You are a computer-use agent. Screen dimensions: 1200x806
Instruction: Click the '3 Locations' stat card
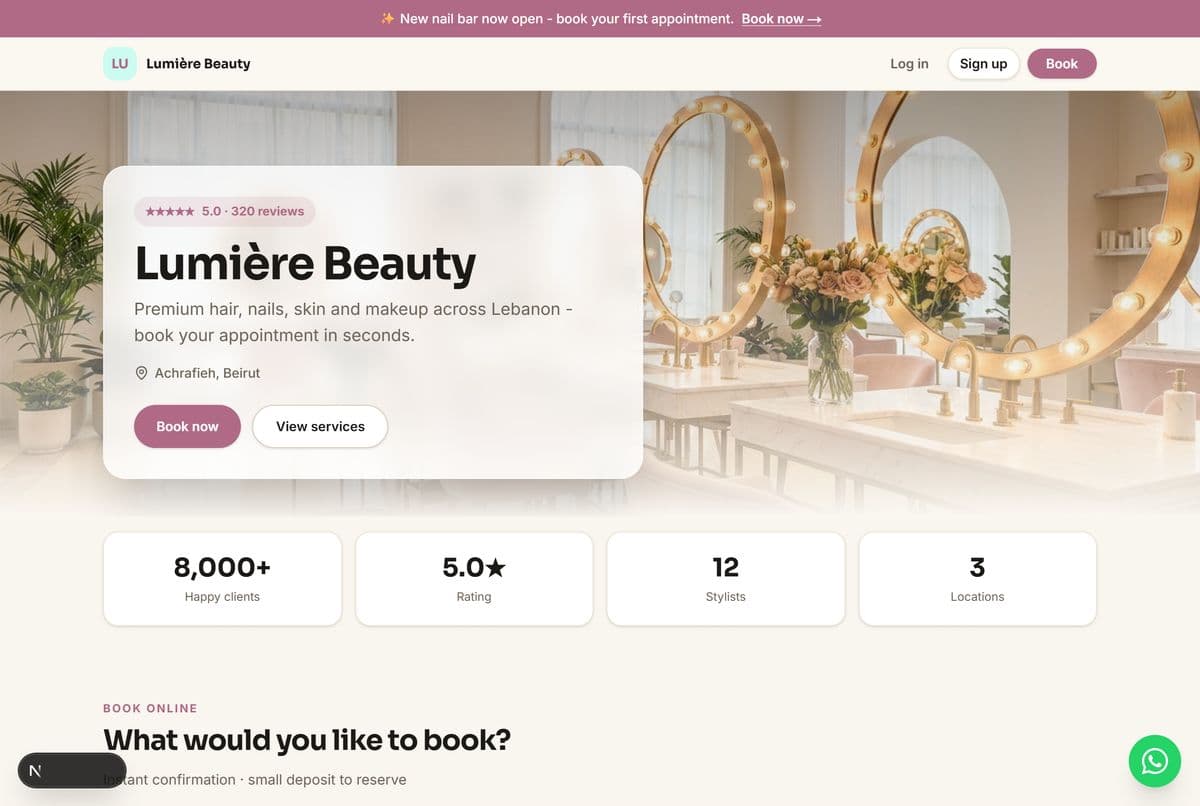click(x=978, y=579)
